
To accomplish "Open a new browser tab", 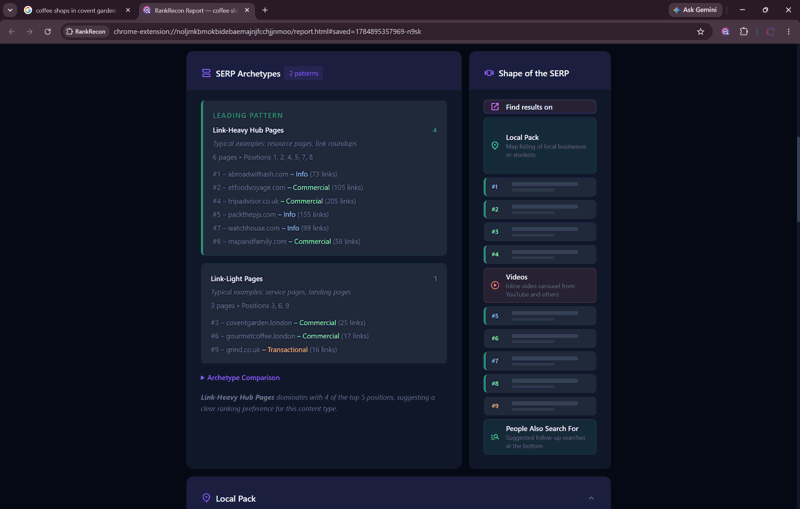I will click(265, 10).
